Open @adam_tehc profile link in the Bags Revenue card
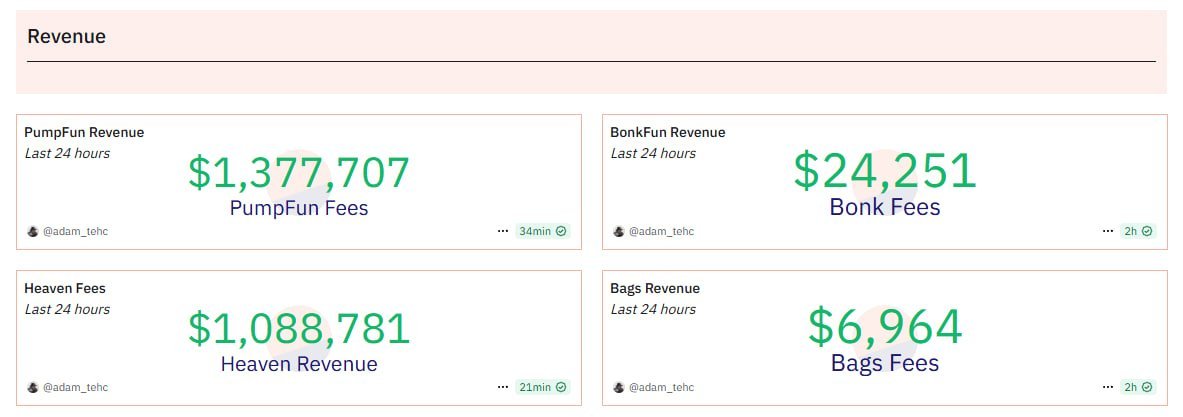This screenshot has height=417, width=1183. [662, 388]
